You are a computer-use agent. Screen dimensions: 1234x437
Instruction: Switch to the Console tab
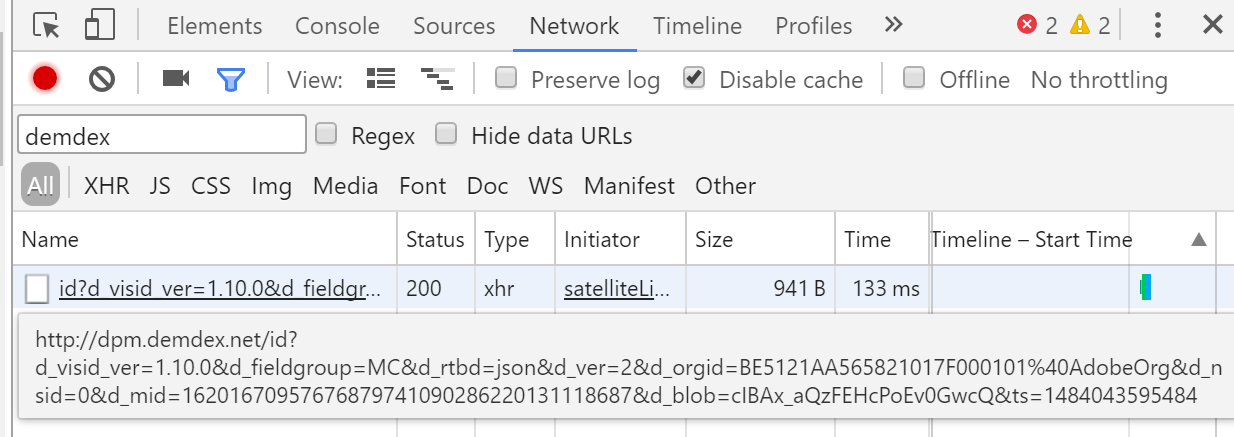337,26
